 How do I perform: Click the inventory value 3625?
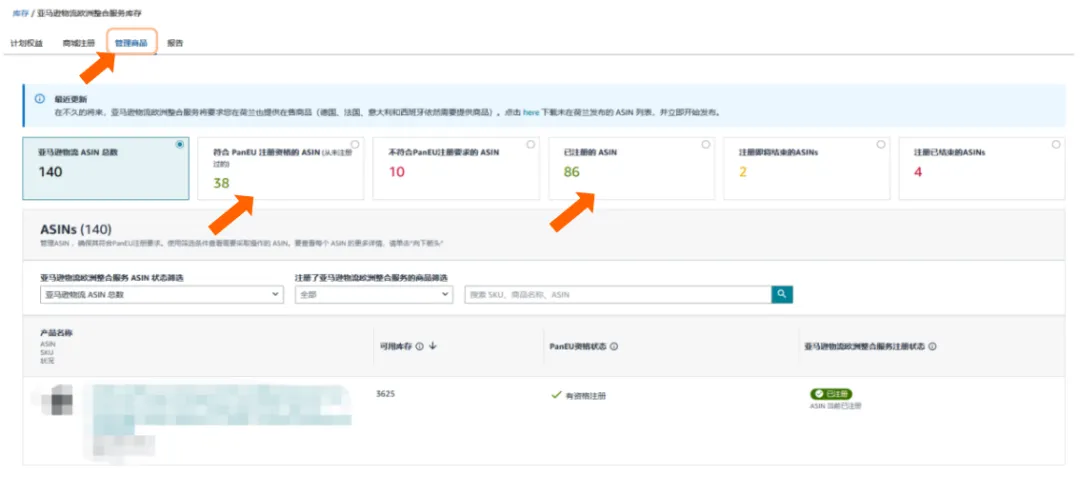pos(386,394)
